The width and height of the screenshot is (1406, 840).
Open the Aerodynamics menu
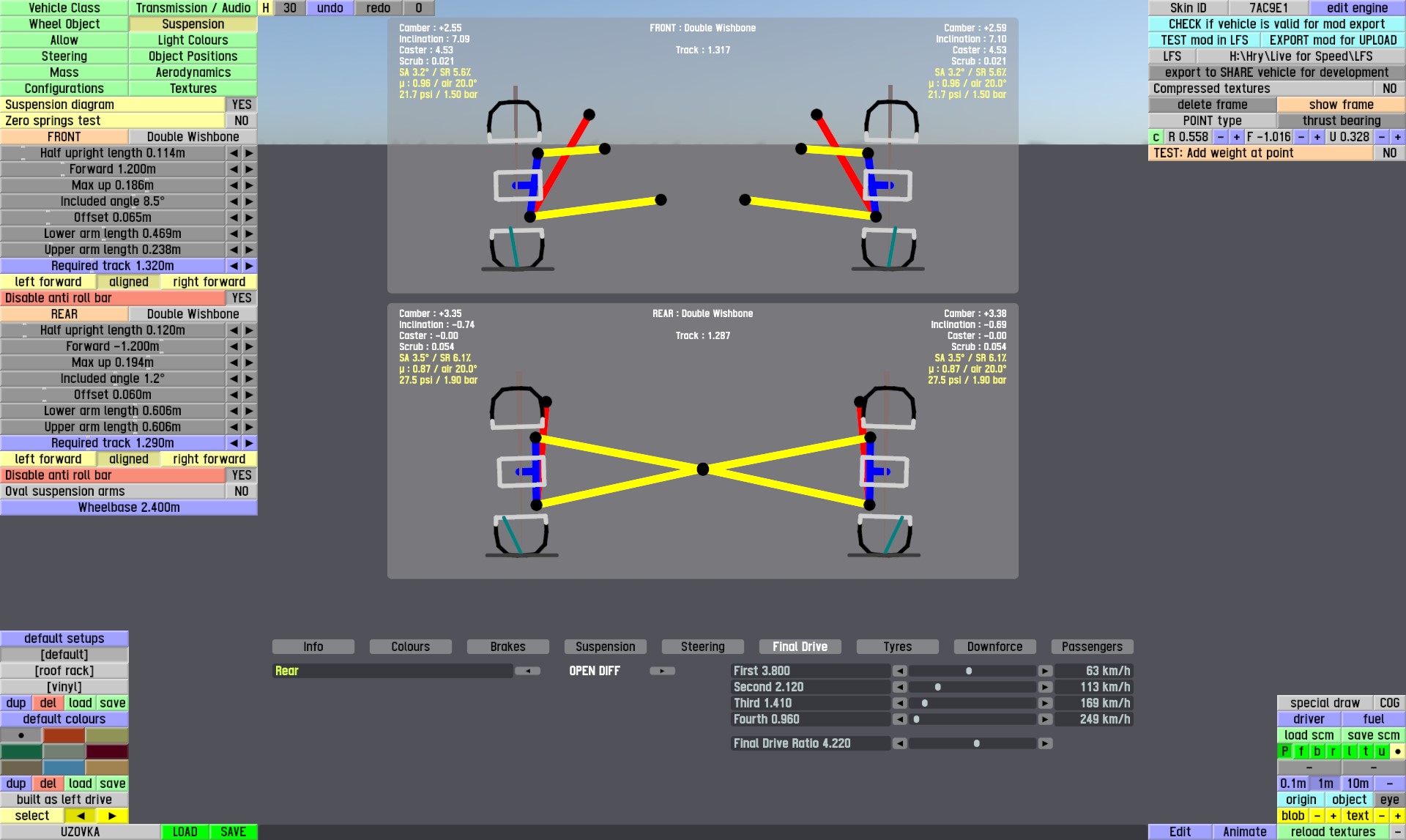pyautogui.click(x=193, y=73)
